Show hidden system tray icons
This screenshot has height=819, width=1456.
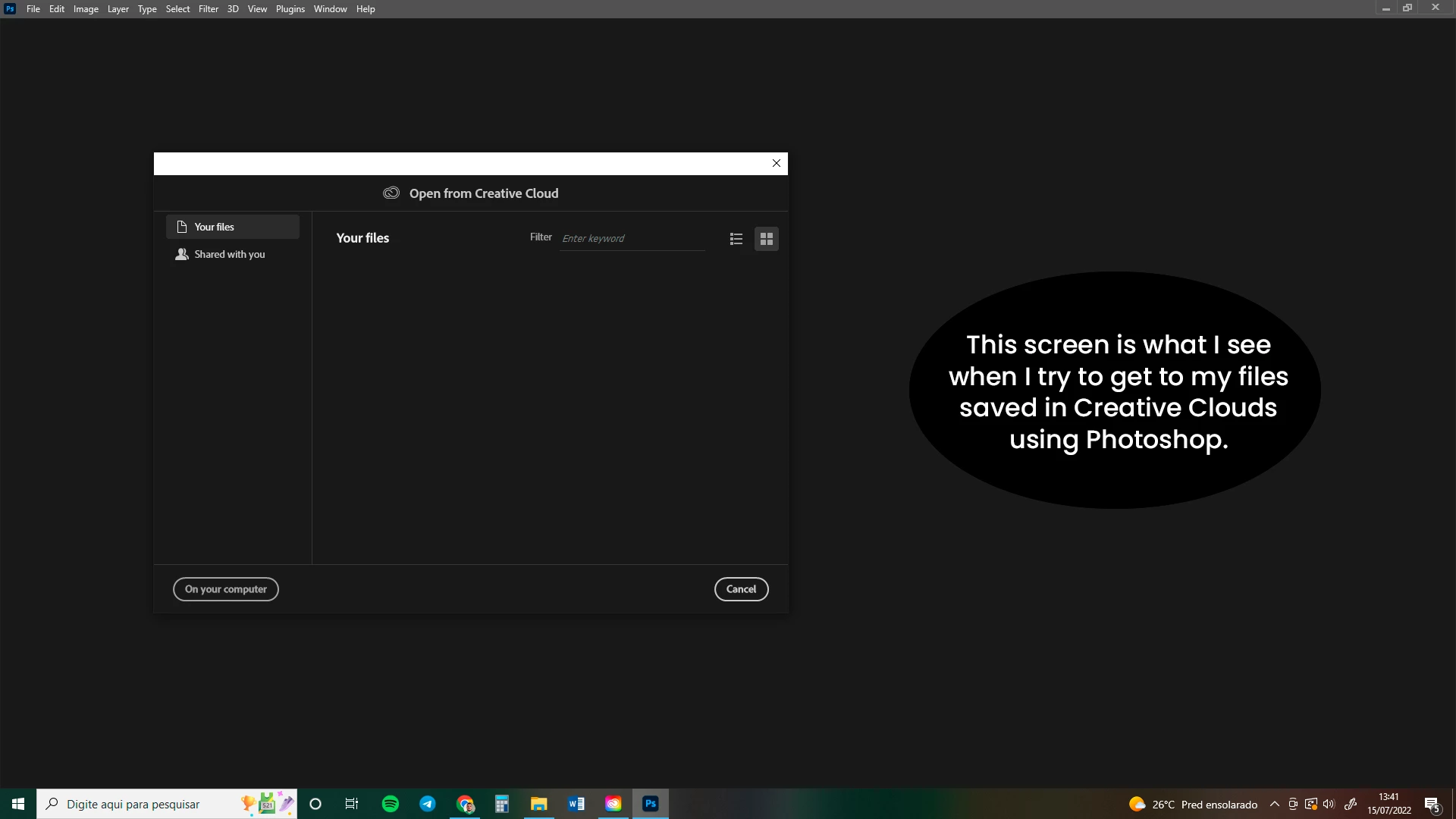click(1275, 804)
